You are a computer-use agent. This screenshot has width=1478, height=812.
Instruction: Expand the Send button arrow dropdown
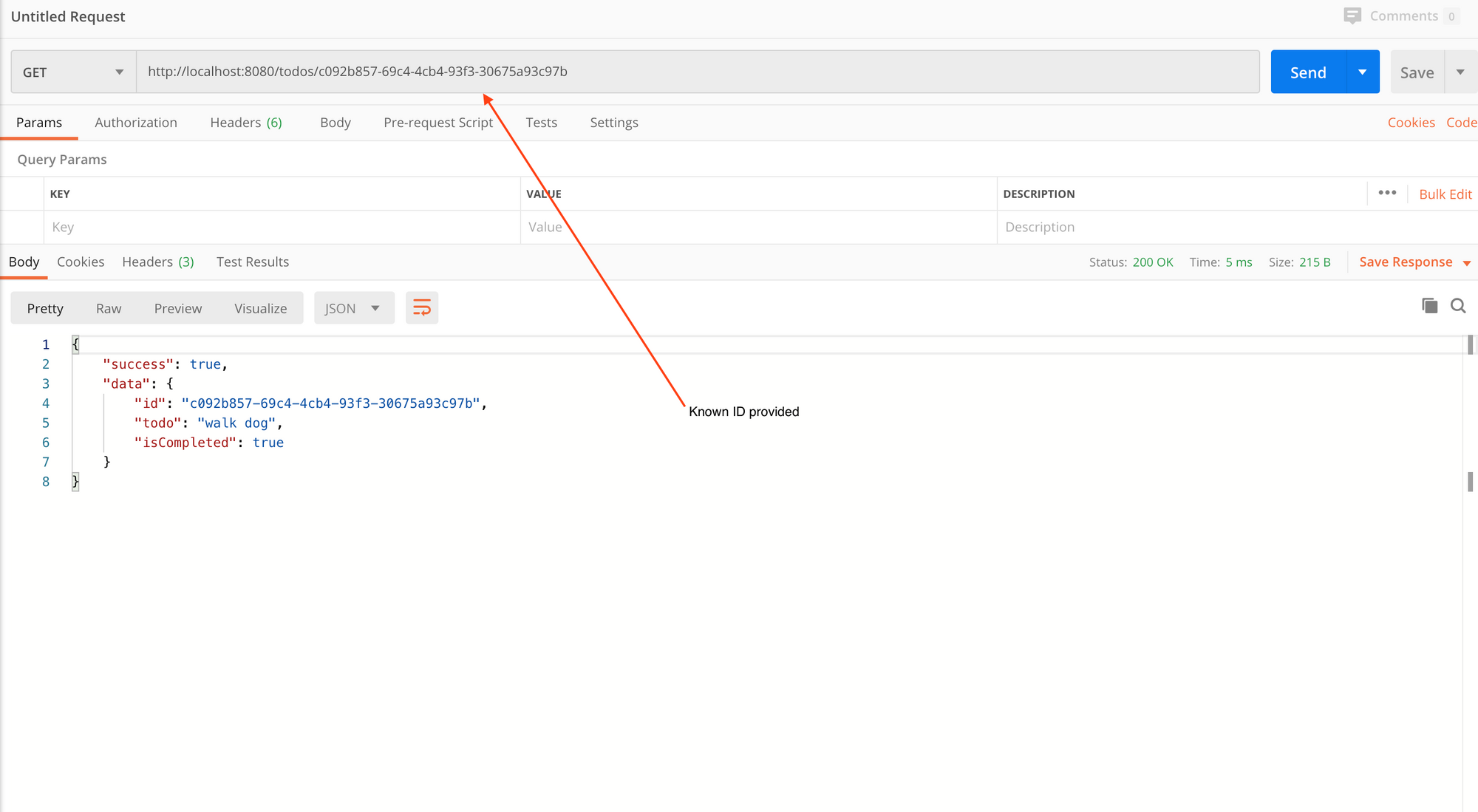1362,72
